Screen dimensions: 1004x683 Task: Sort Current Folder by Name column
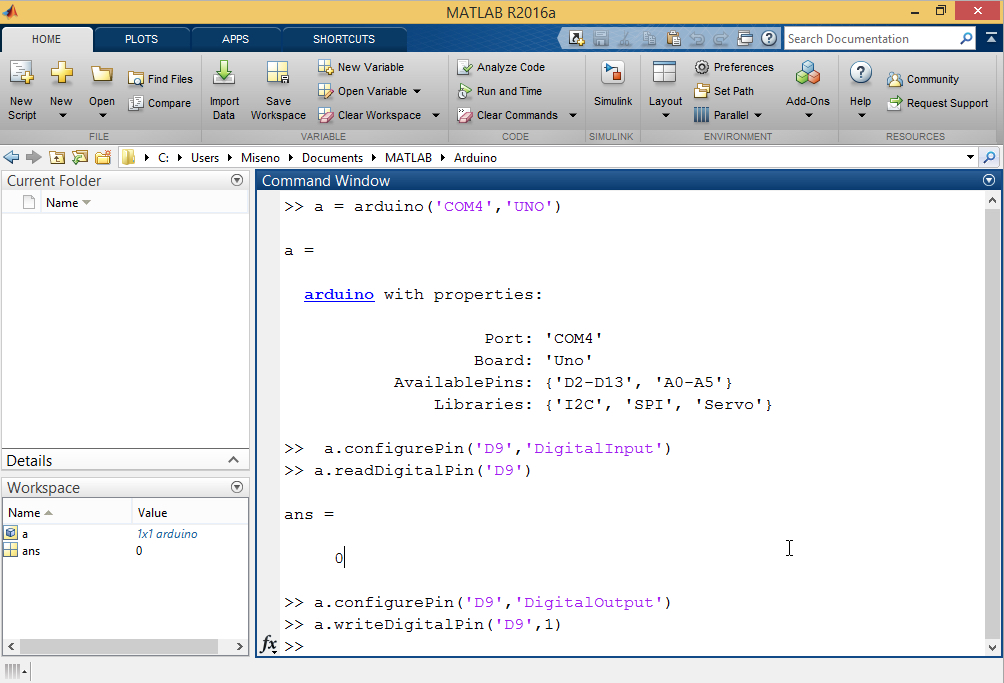tap(68, 203)
